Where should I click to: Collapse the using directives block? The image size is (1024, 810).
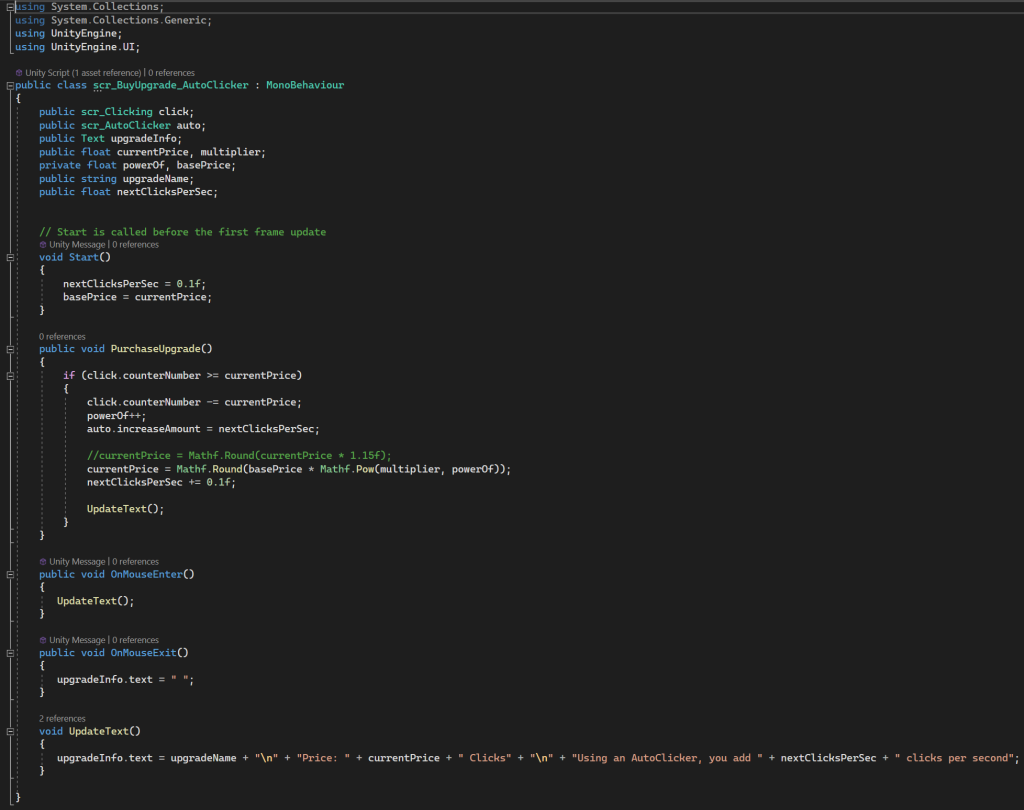[x=10, y=7]
